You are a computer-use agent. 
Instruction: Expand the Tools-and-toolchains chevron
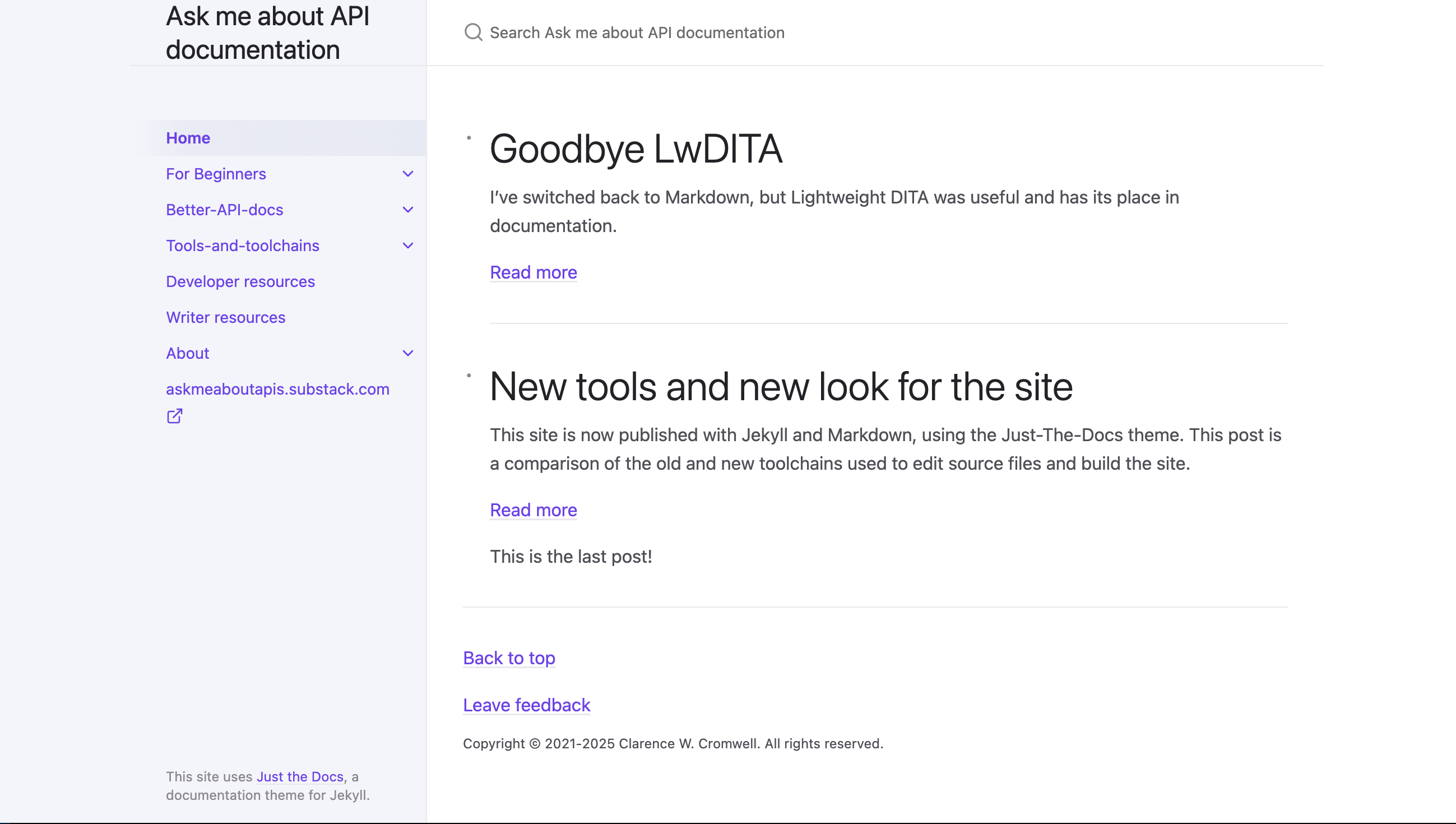click(408, 246)
